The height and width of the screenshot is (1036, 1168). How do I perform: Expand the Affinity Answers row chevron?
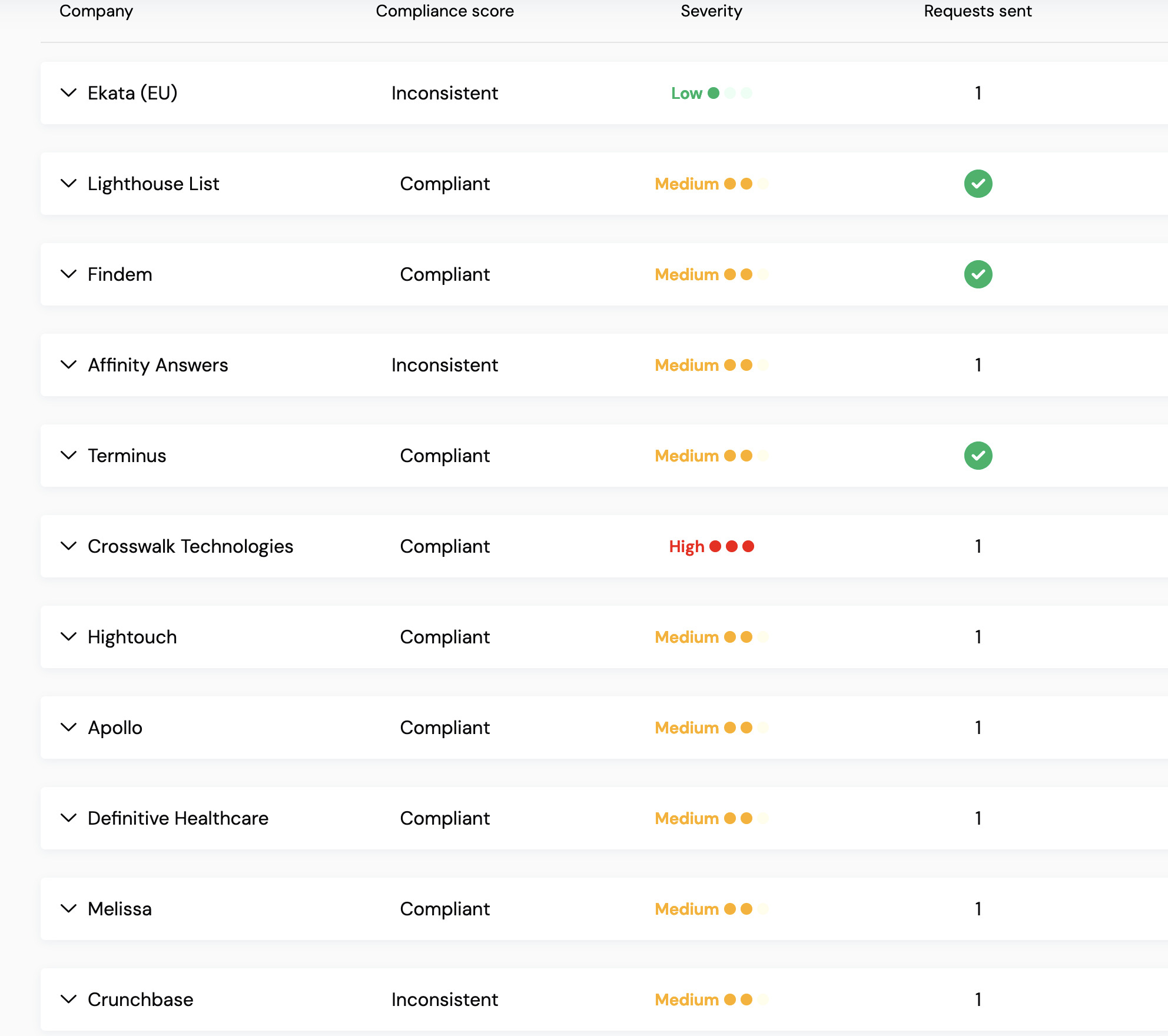[69, 365]
